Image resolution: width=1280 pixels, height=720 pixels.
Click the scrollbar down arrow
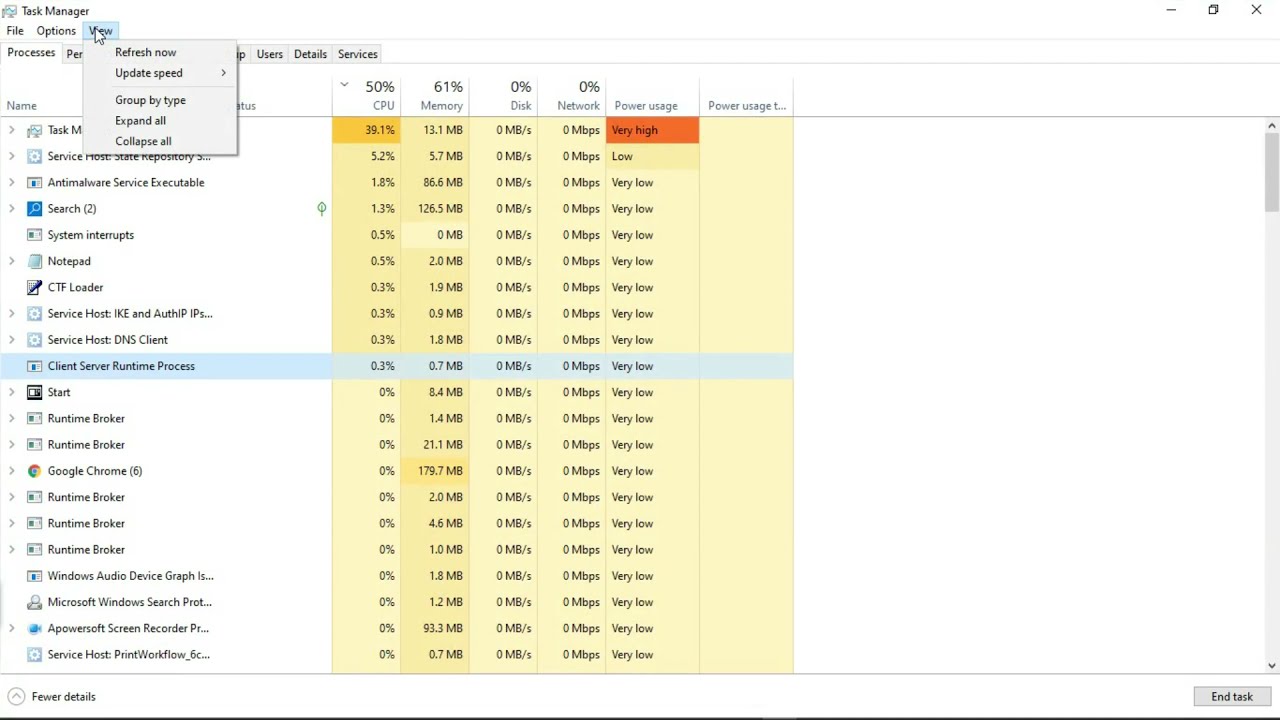coord(1272,665)
